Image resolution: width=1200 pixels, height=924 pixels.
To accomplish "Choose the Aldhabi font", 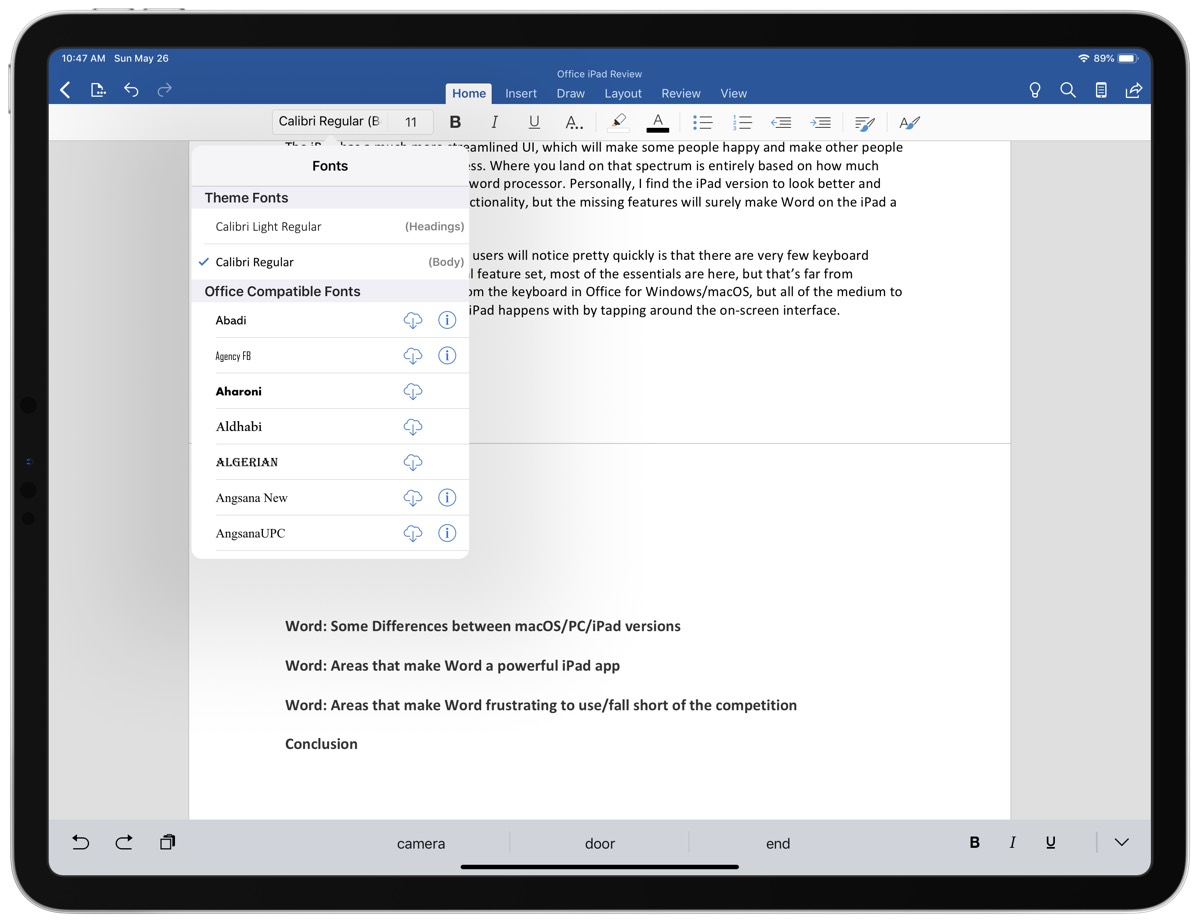I will click(239, 427).
